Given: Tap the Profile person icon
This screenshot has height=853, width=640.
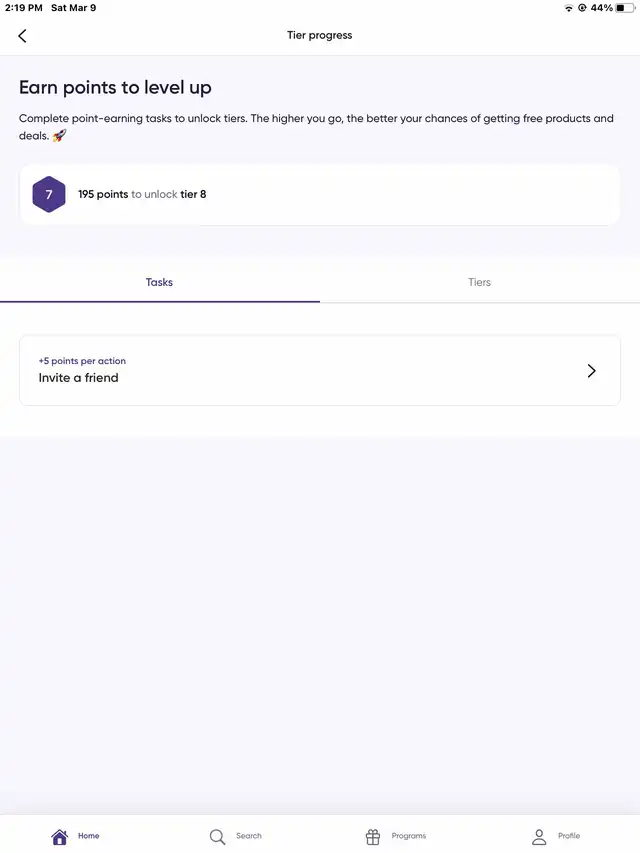Looking at the screenshot, I should pos(539,837).
